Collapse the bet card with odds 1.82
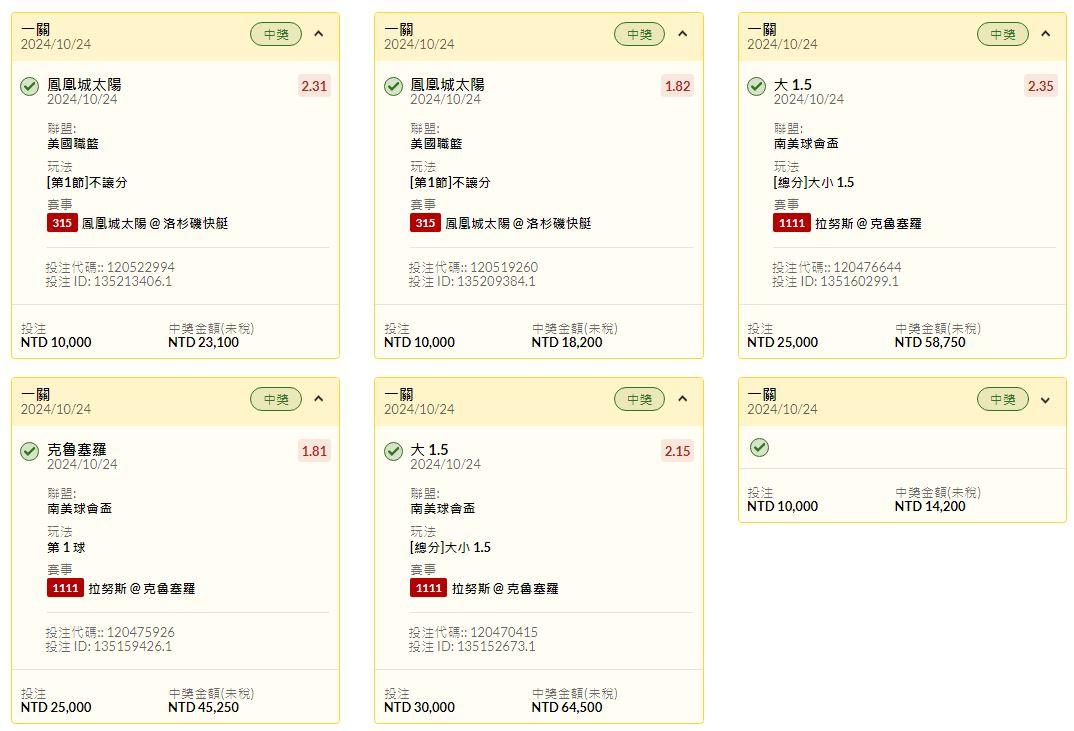Image resolution: width=1074 pixels, height=731 pixels. 682,34
